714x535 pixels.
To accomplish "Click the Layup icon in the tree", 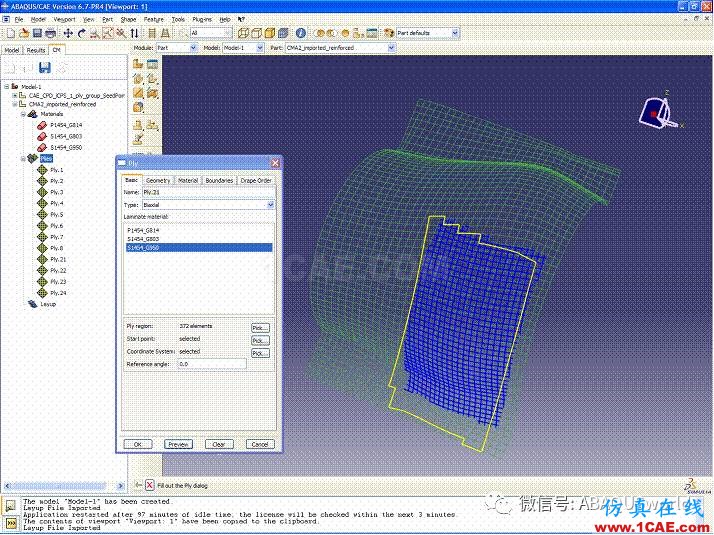I will (x=32, y=304).
